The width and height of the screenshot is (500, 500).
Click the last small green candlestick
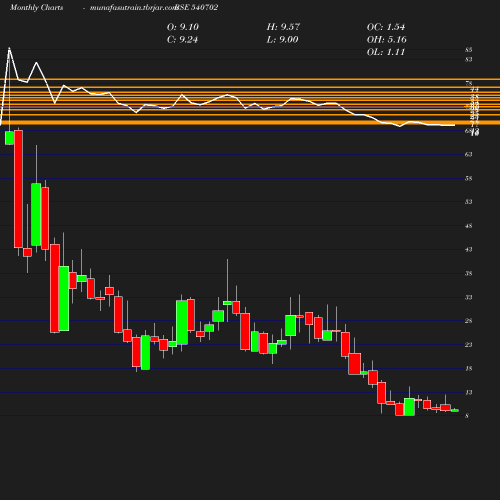pos(455,410)
